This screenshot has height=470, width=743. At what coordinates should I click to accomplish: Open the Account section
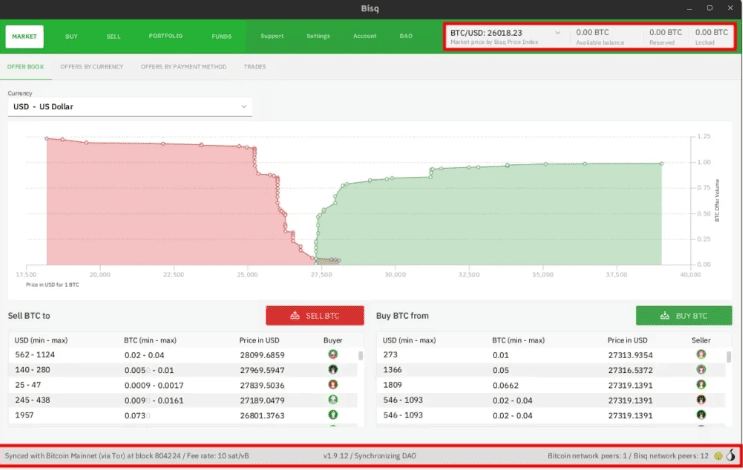364,36
